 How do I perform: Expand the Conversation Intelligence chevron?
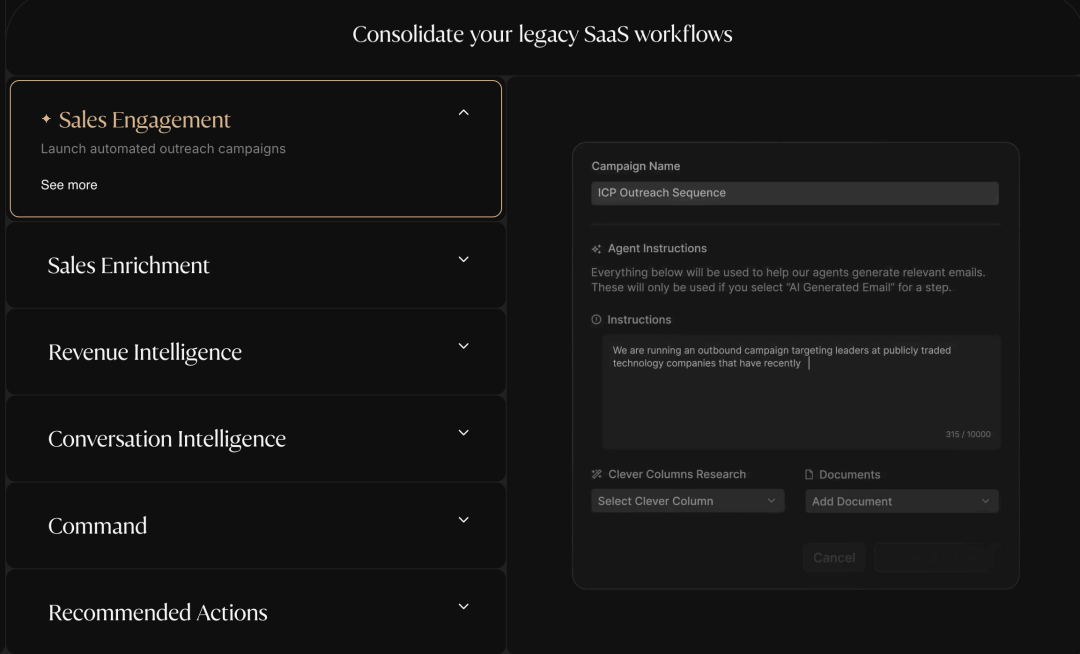463,433
